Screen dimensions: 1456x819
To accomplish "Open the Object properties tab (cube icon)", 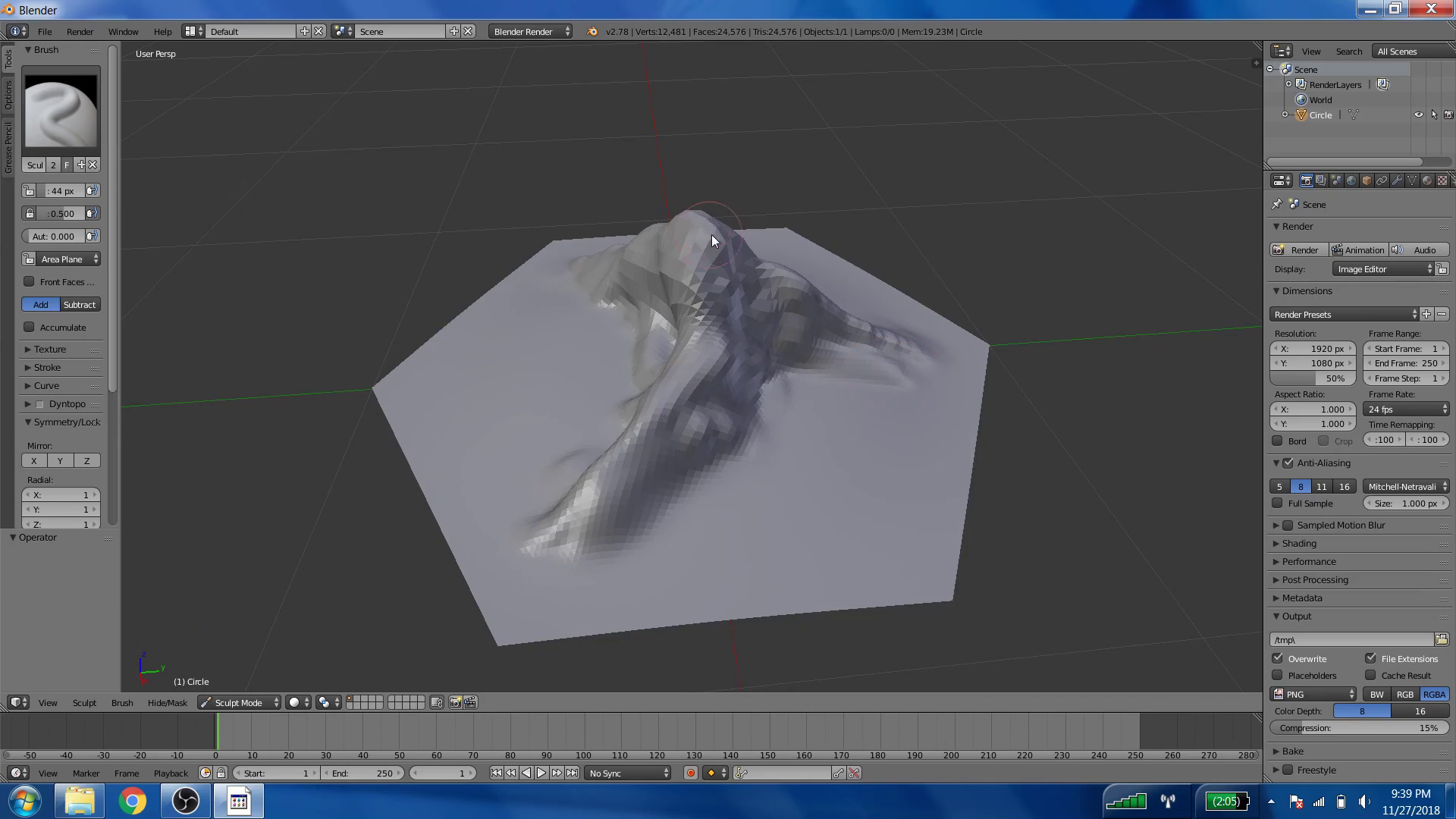I will 1367,180.
